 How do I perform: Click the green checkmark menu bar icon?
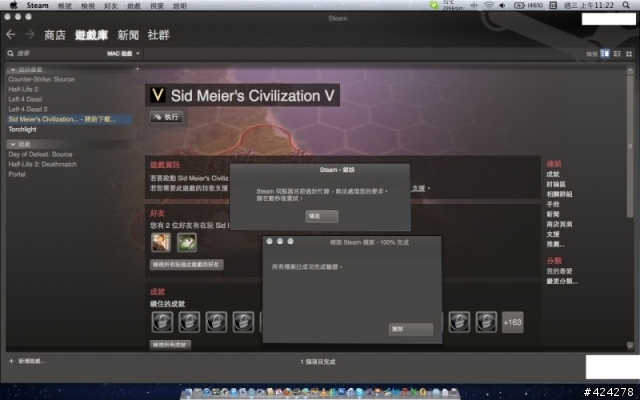point(434,5)
